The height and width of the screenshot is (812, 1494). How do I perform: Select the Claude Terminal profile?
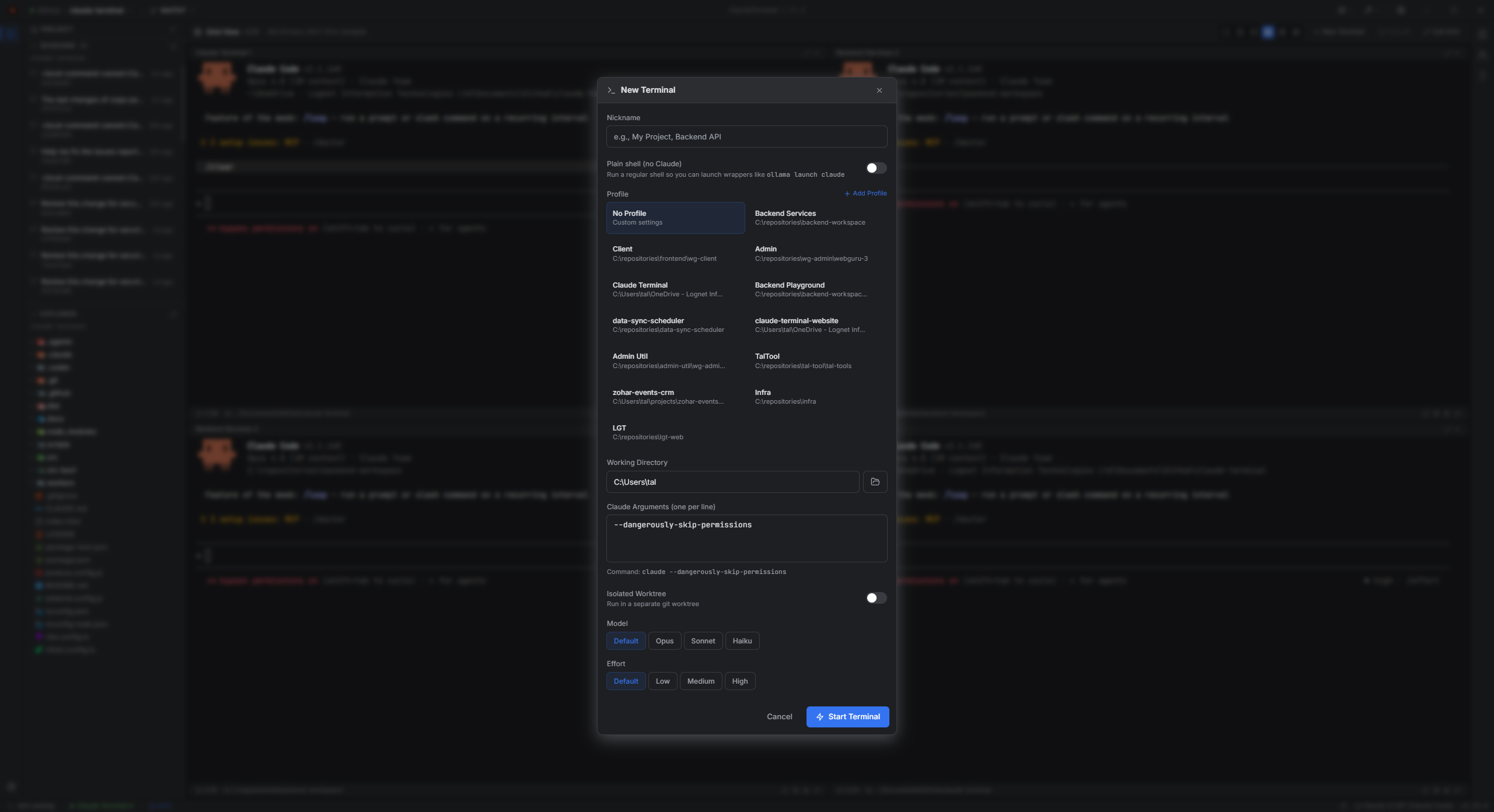675,289
